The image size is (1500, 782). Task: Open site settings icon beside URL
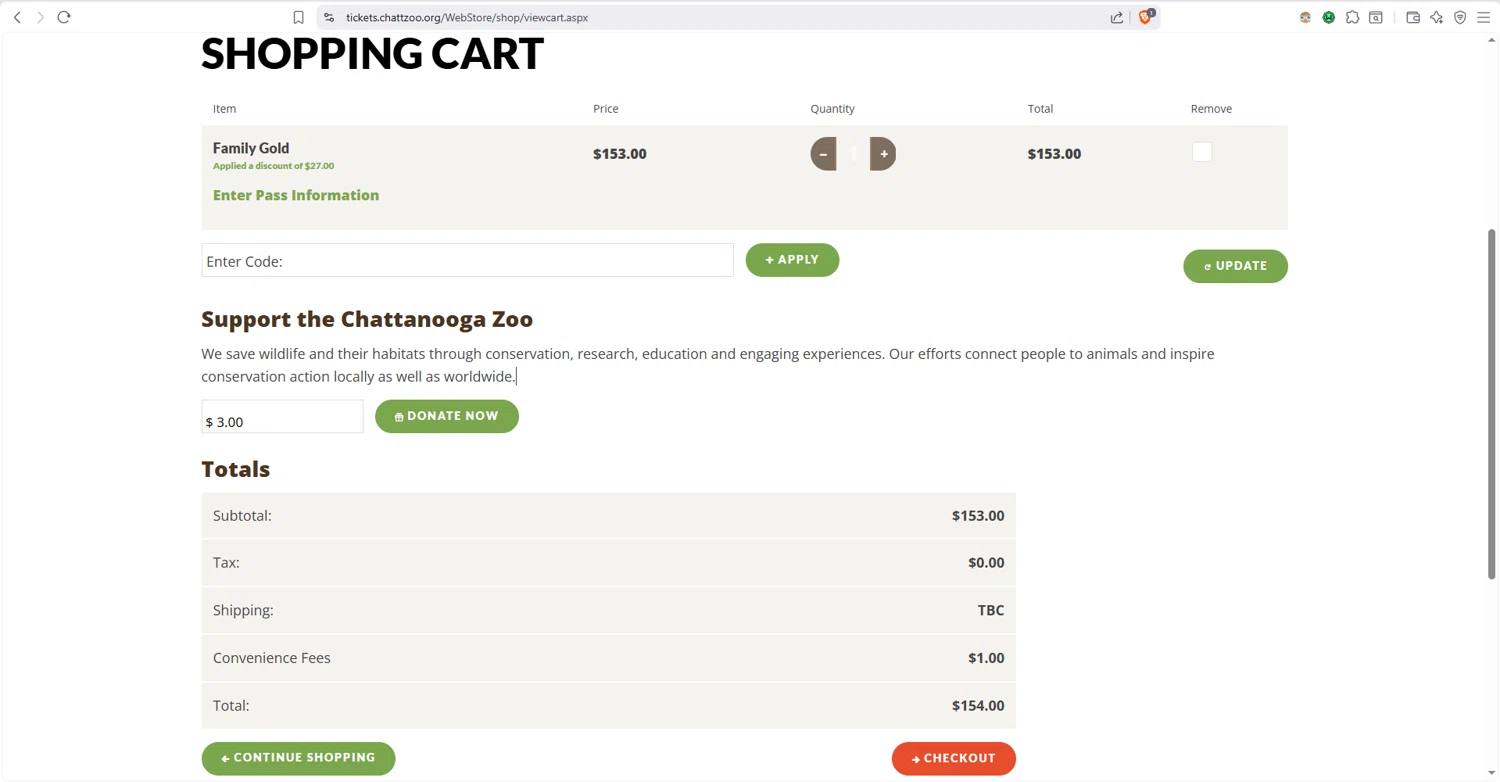329,17
